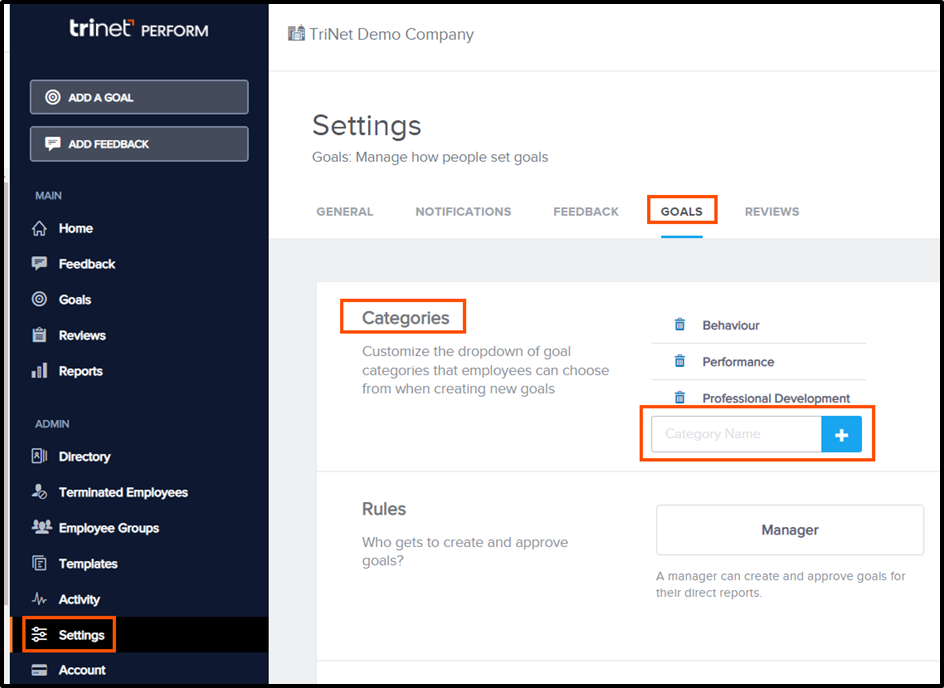Select the Behaviour category row
The image size is (944, 688).
[x=759, y=325]
